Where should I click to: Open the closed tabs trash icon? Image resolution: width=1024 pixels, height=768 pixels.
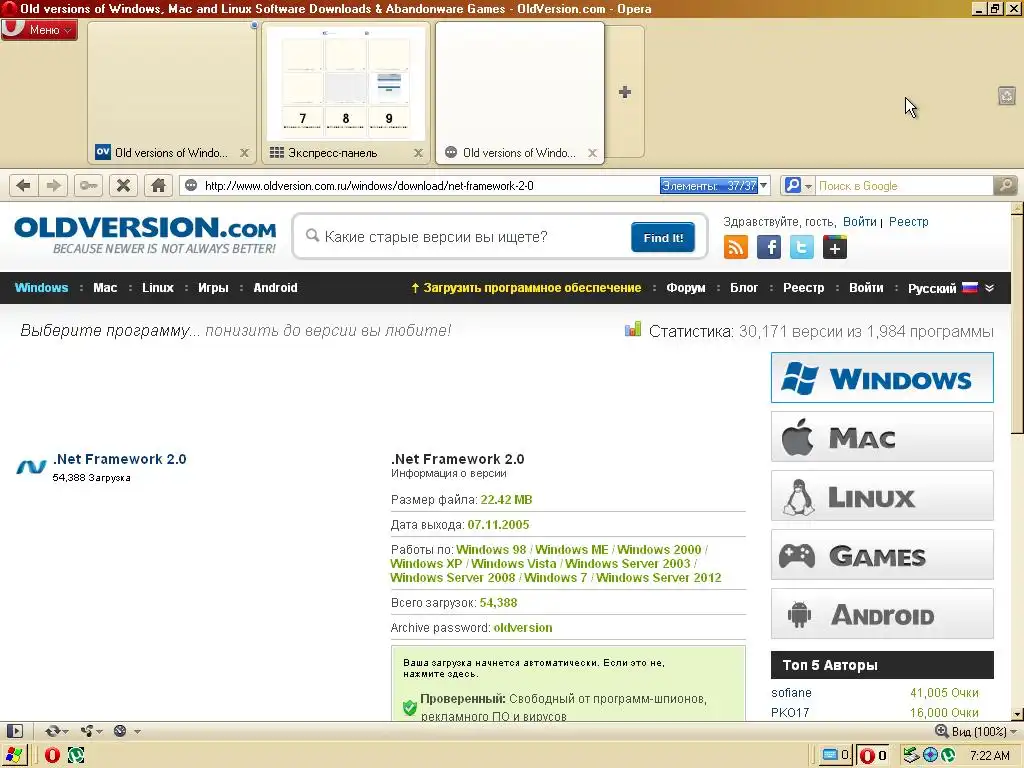1006,96
